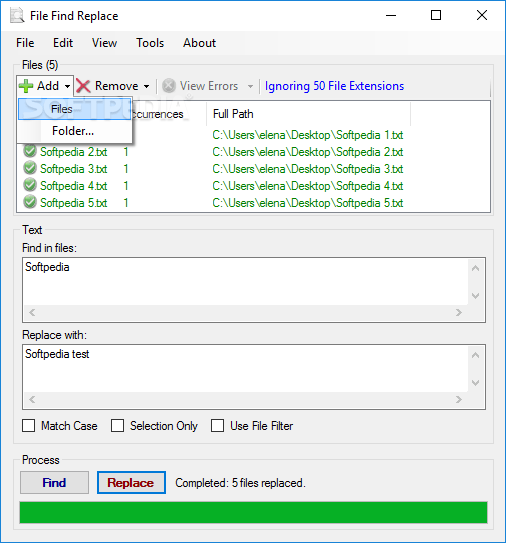Click path C:\Users\elena\Desktop\Softpedia 1.txt
Screen dimensions: 506x543
click(x=308, y=135)
